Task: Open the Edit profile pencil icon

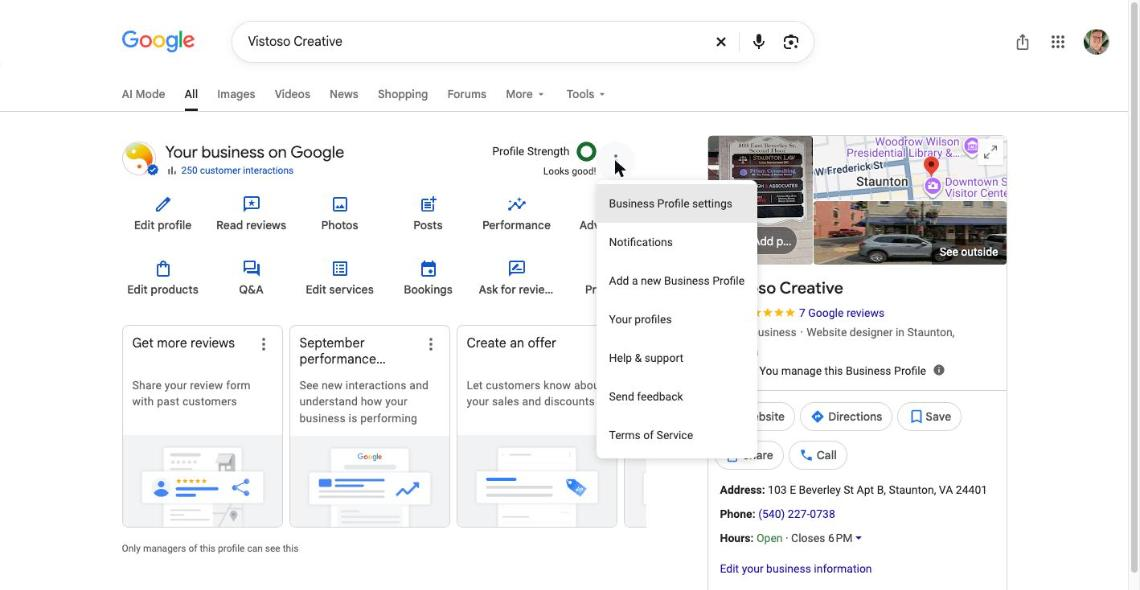Action: (x=163, y=204)
